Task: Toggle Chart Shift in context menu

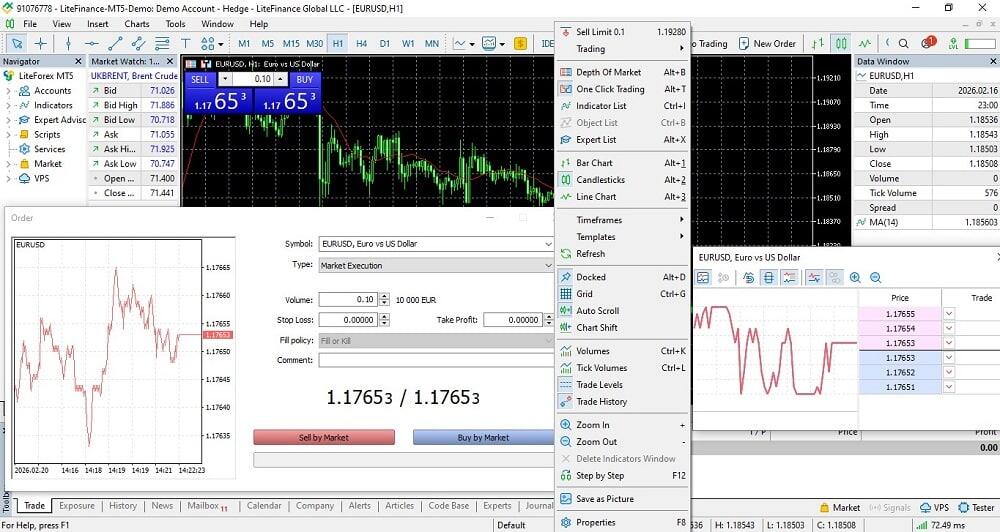Action: pyautogui.click(x=623, y=327)
